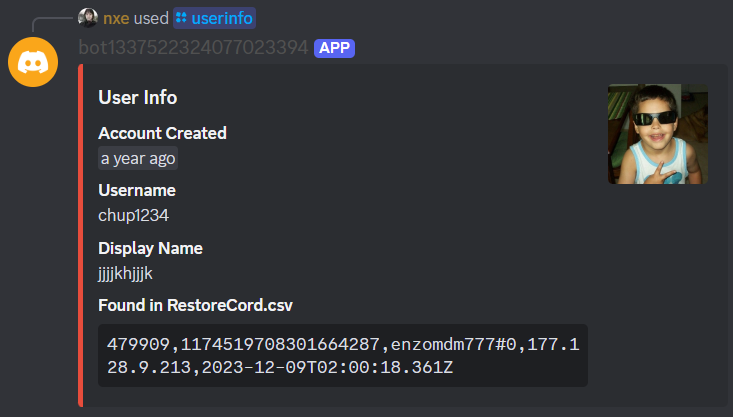Click the Account Created field label

162,133
